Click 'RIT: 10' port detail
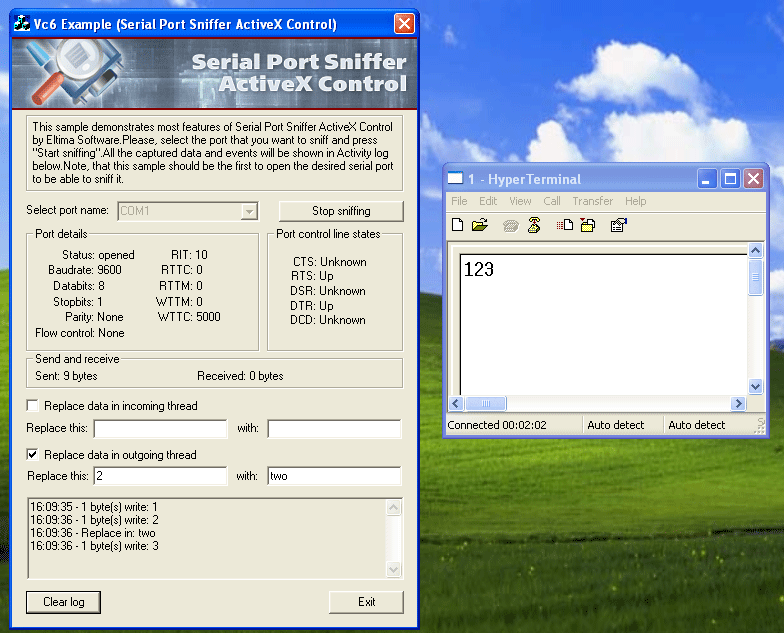This screenshot has height=633, width=784. (x=189, y=255)
